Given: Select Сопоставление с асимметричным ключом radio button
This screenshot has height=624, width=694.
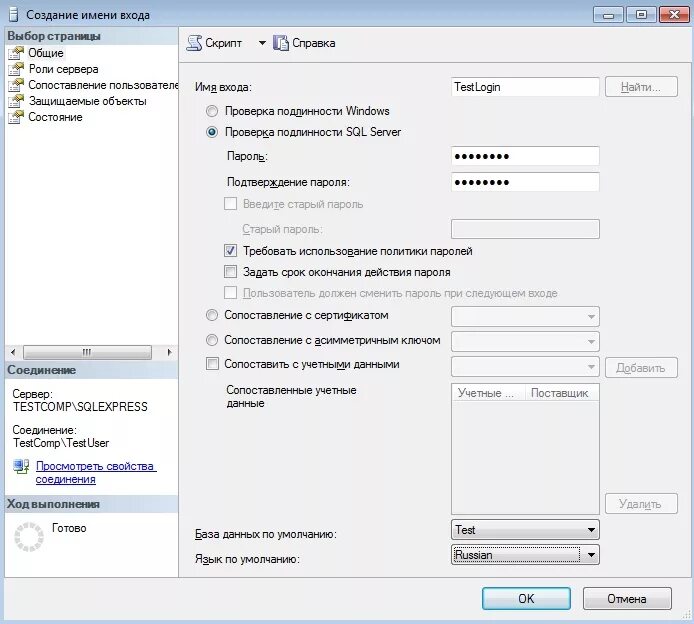Looking at the screenshot, I should pos(212,340).
